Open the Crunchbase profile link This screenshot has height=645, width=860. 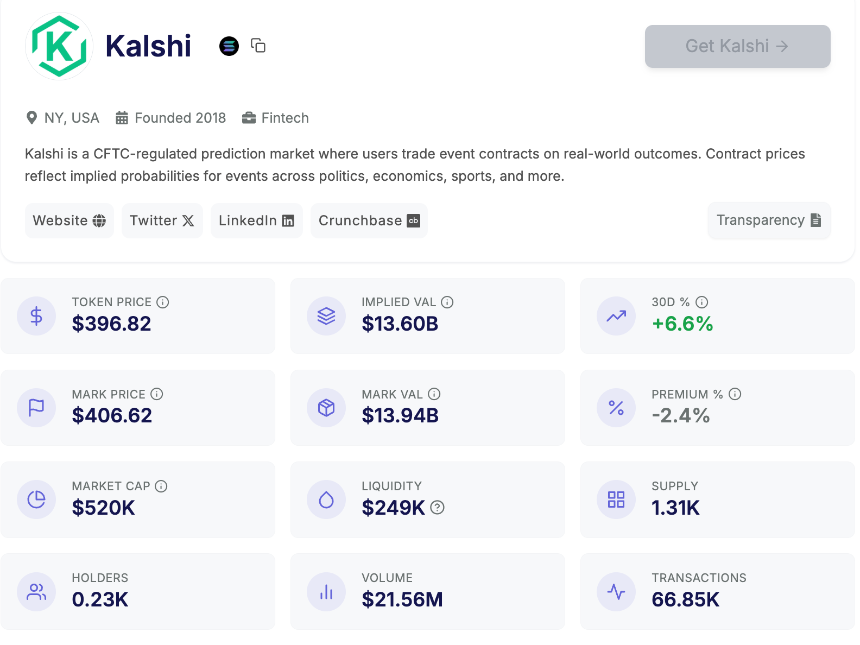(x=368, y=221)
